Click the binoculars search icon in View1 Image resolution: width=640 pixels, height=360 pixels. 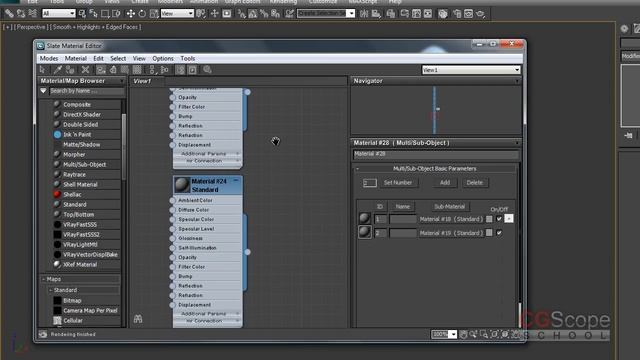click(138, 319)
